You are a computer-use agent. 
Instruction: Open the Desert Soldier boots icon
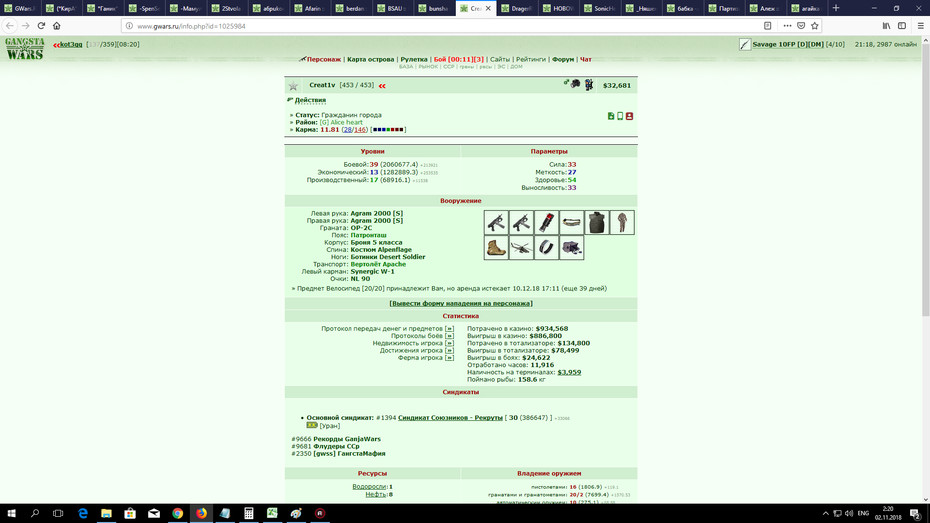496,247
